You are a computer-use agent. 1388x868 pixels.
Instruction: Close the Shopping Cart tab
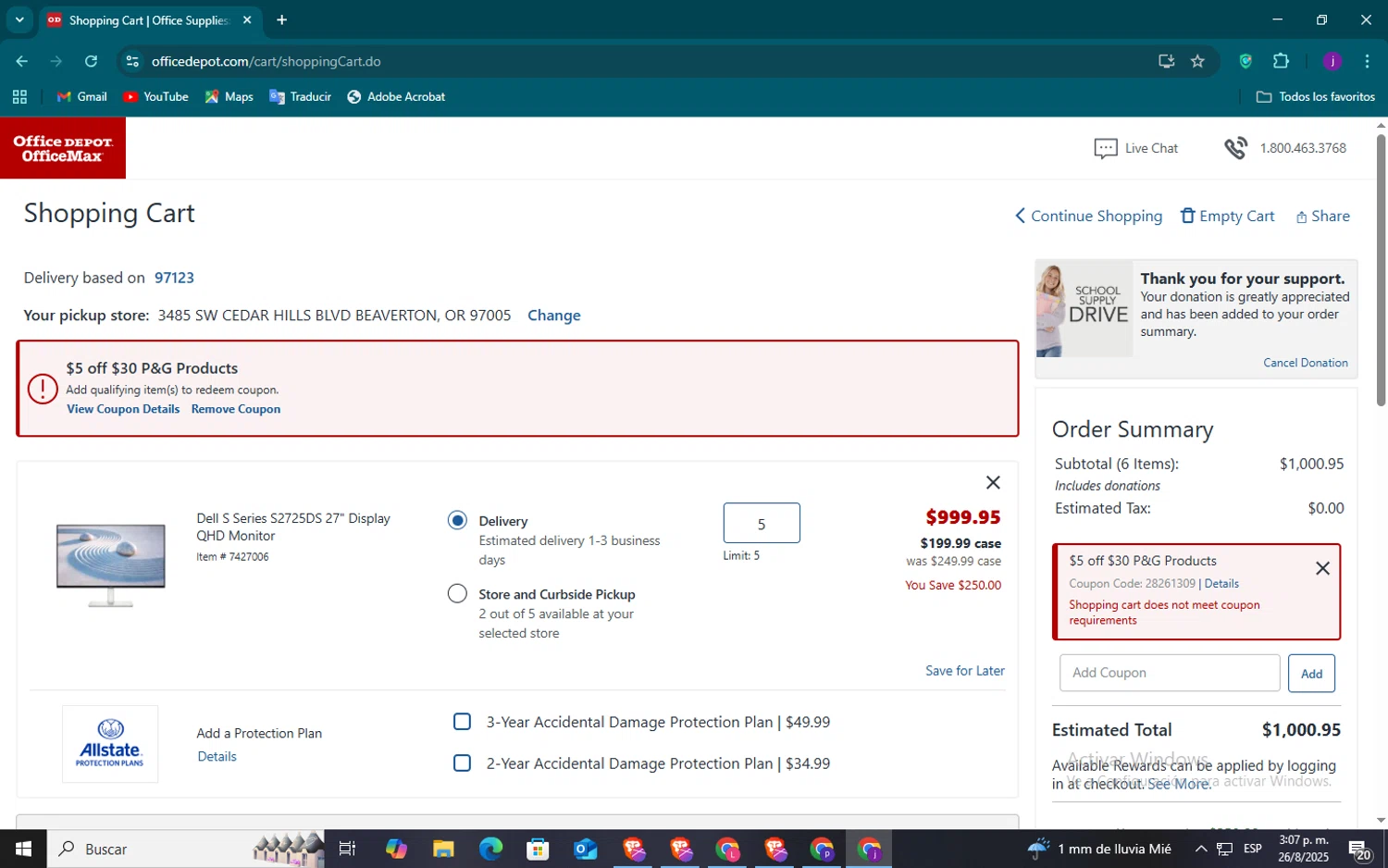click(247, 19)
